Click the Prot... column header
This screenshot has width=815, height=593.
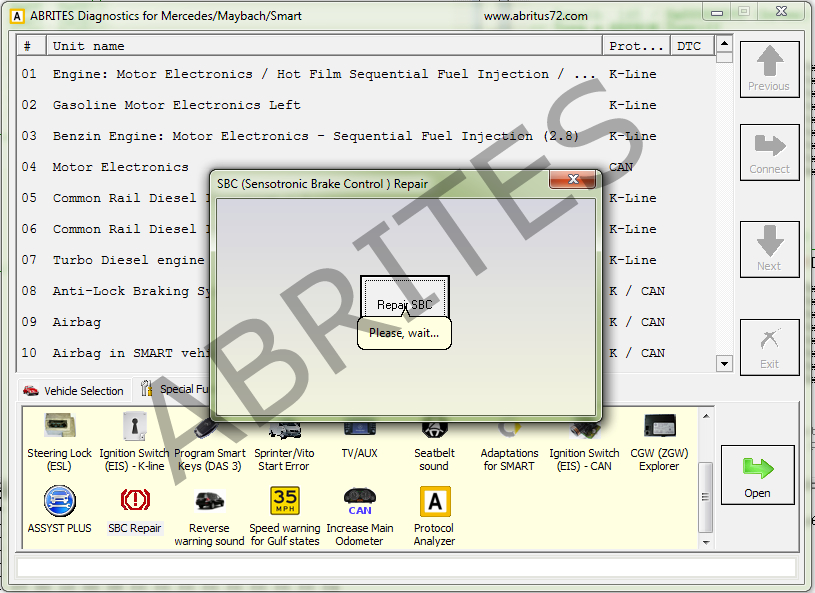coord(636,46)
